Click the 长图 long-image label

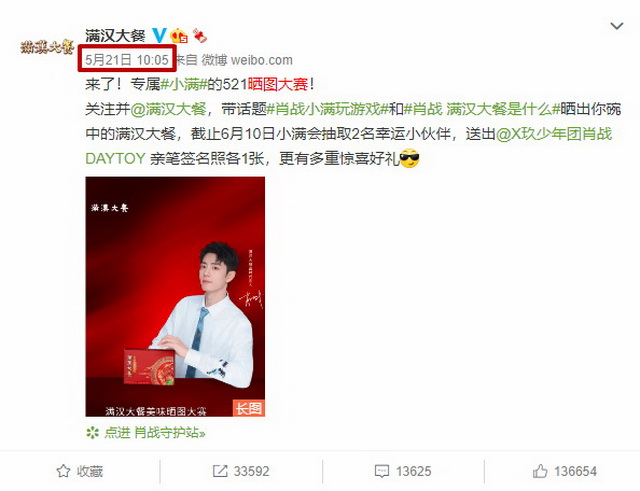(249, 408)
